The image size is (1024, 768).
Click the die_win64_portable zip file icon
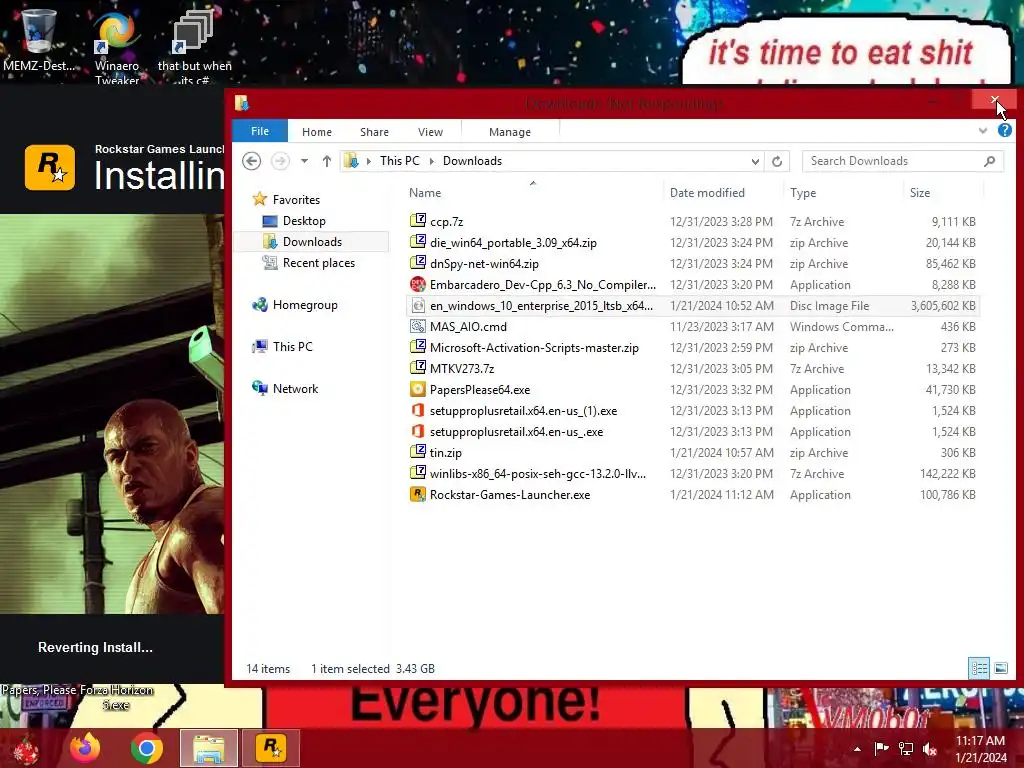[418, 242]
